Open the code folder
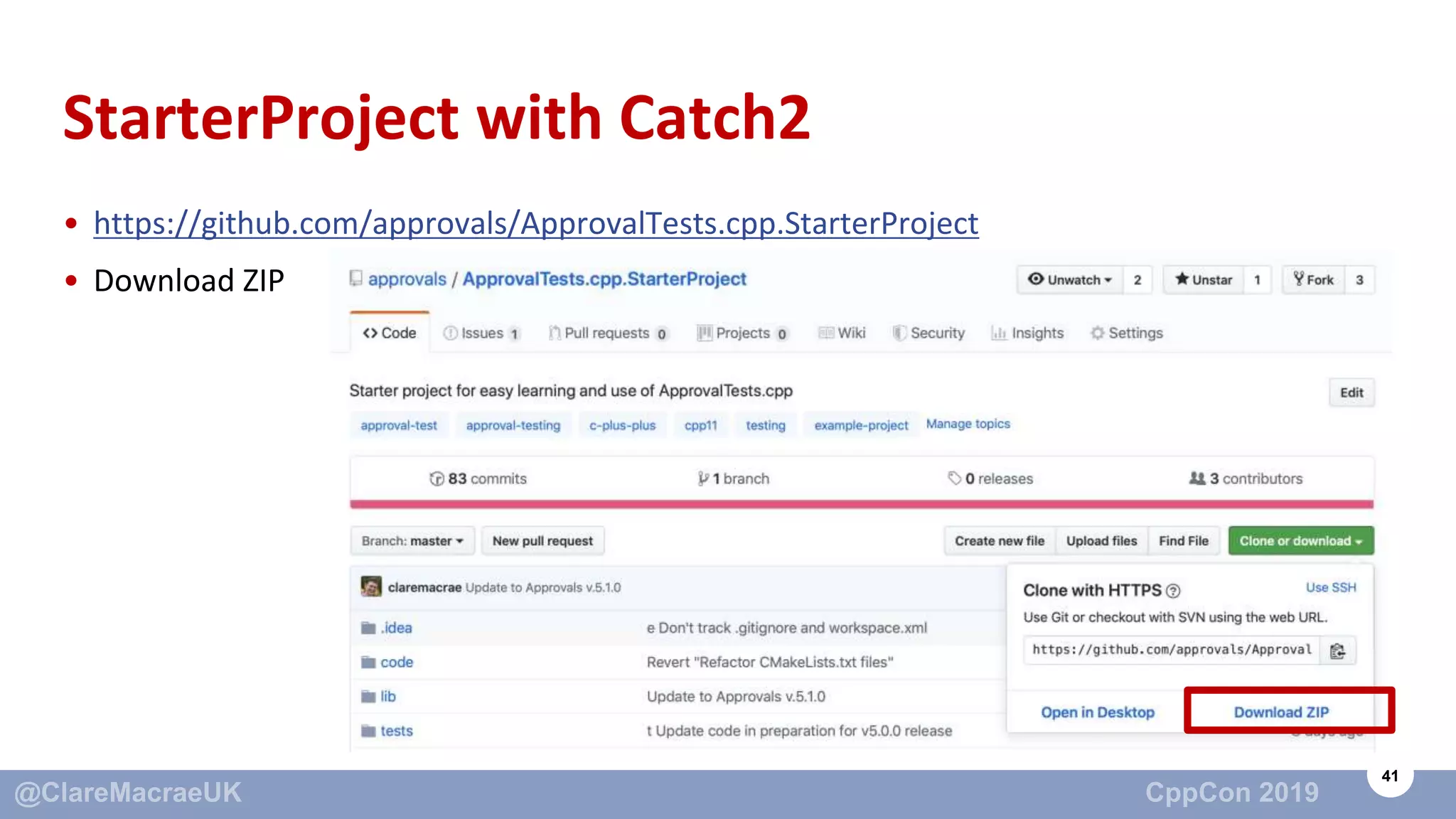Screen dimensions: 1456x819 tap(397, 662)
